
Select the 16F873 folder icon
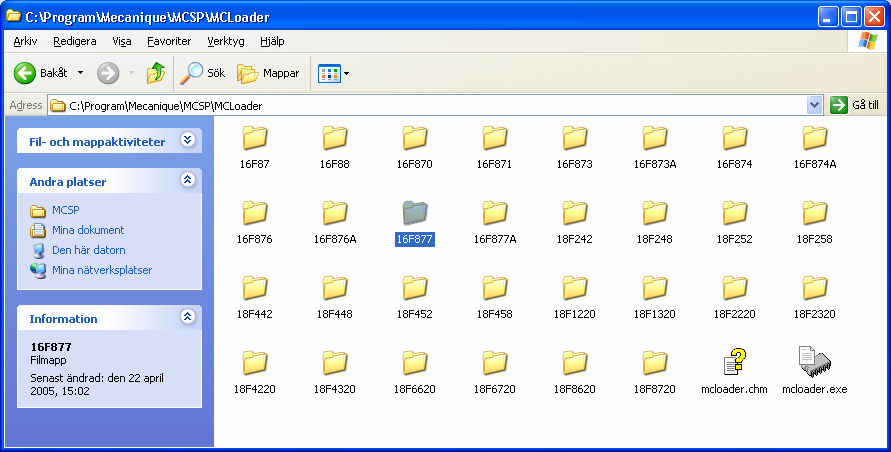(x=574, y=138)
